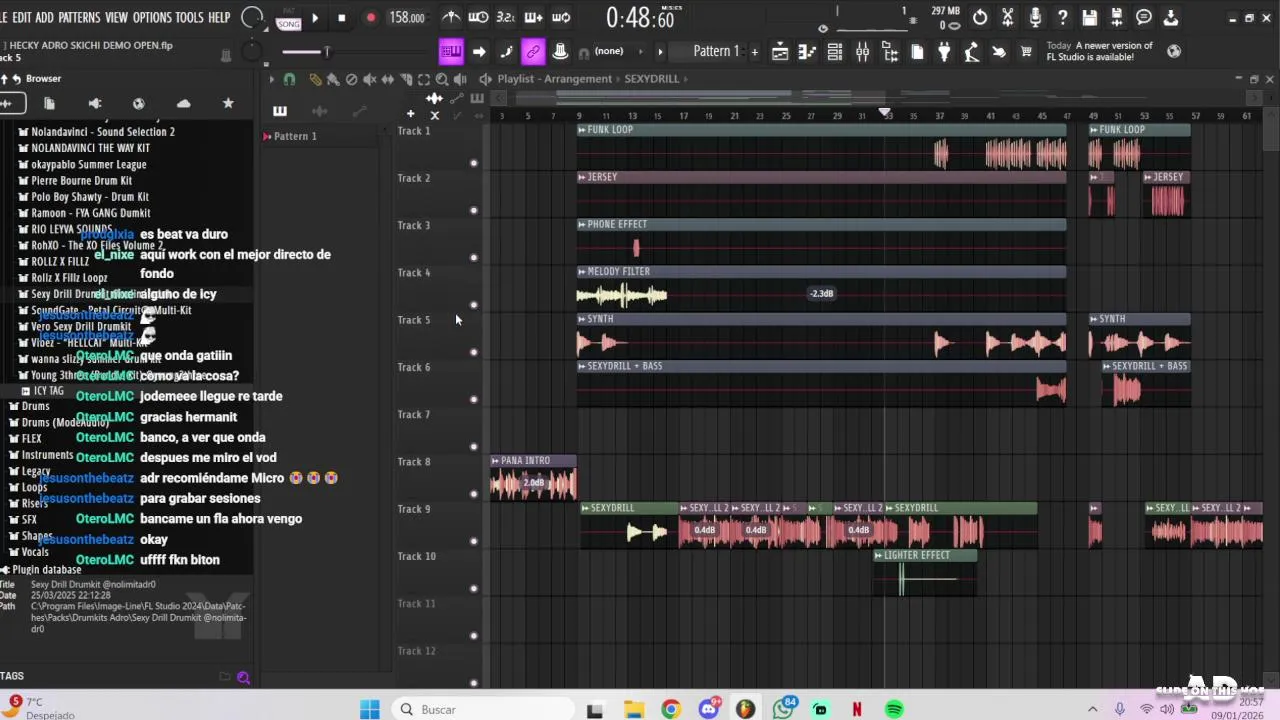
Task: Toggle the metronome
Action: (x=452, y=18)
